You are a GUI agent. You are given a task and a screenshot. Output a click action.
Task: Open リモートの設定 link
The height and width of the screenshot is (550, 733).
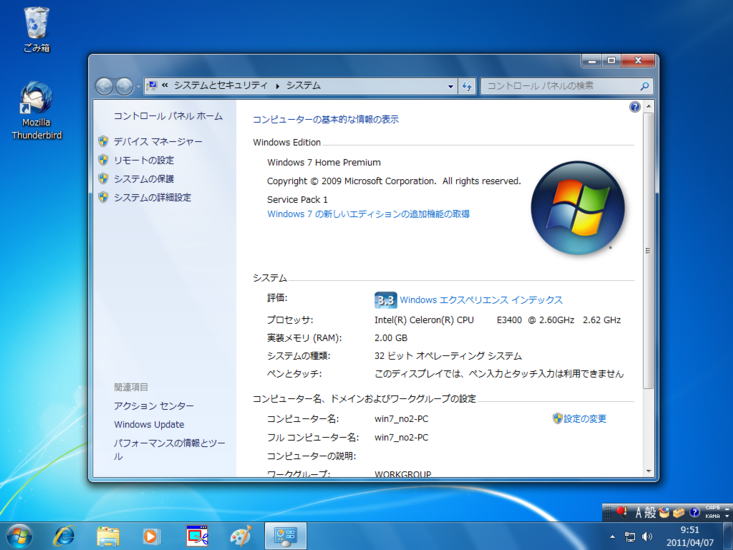(144, 160)
